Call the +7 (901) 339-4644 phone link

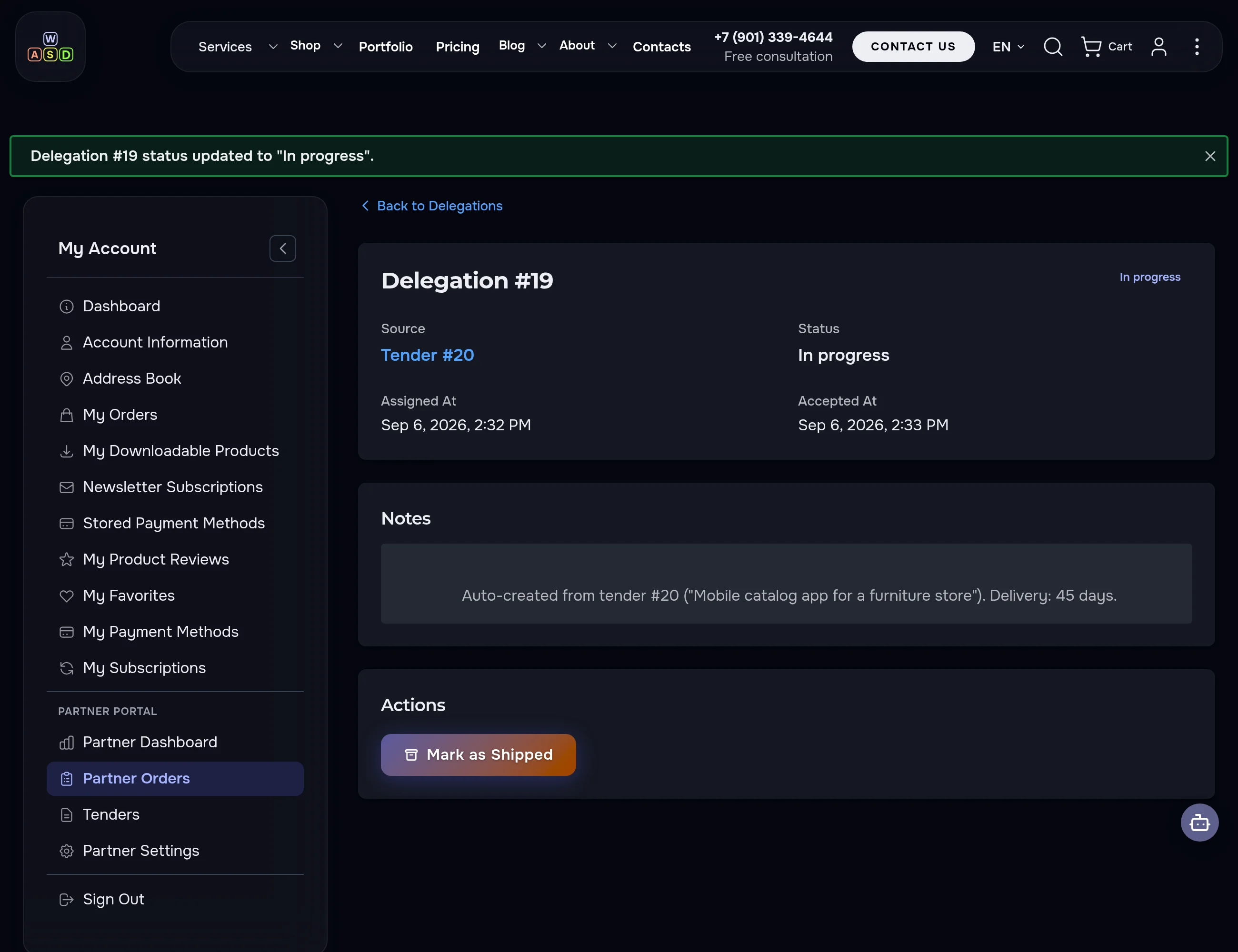(x=773, y=38)
